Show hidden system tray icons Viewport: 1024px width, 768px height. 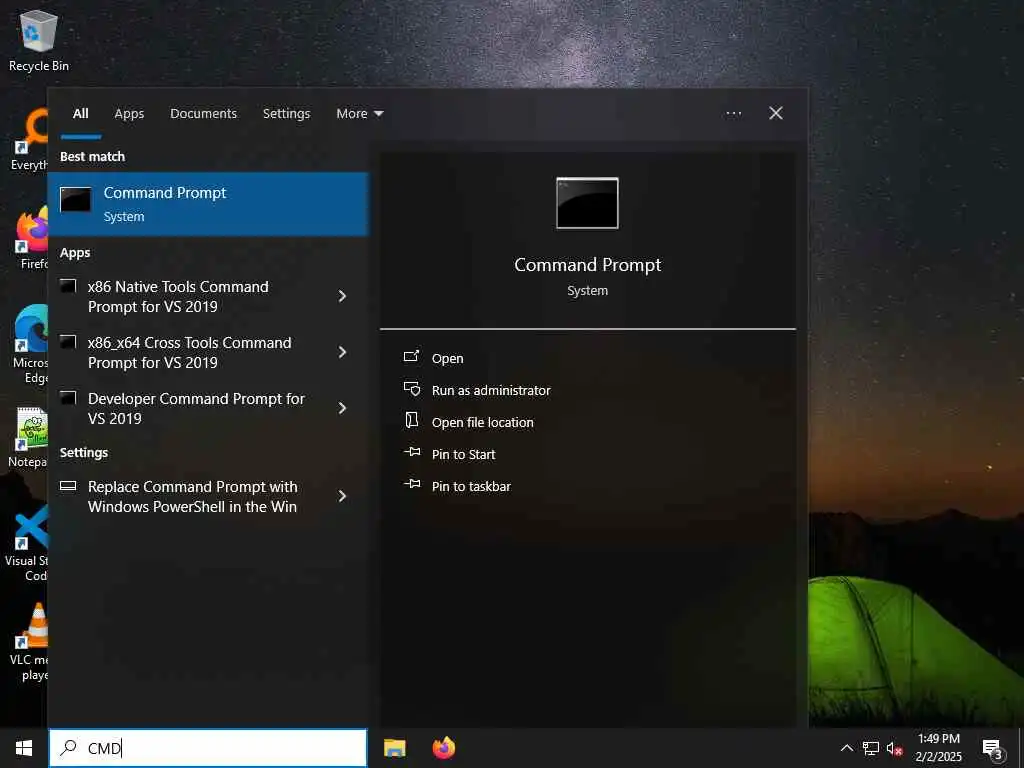[846, 748]
